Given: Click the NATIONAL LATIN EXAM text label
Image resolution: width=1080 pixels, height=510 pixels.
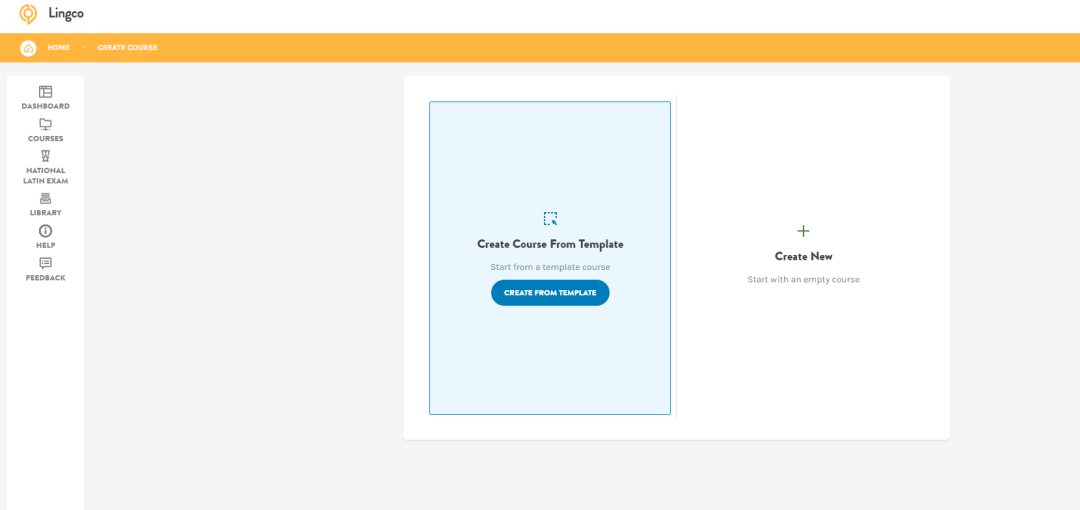Looking at the screenshot, I should [45, 176].
